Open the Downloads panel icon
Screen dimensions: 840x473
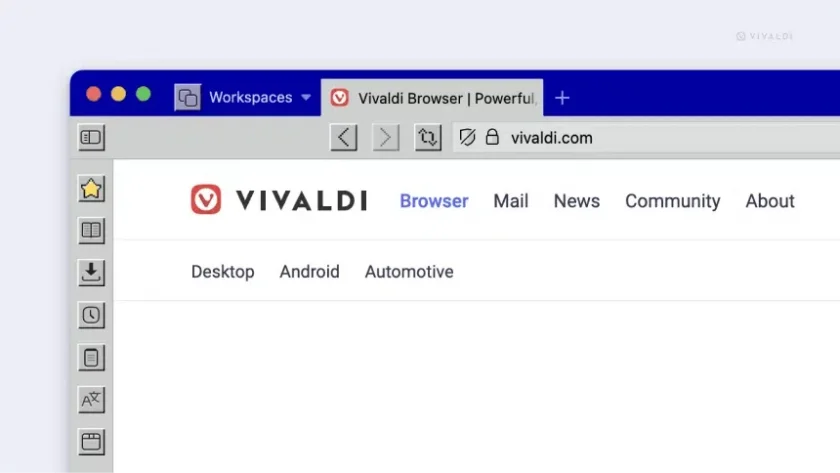coord(91,273)
